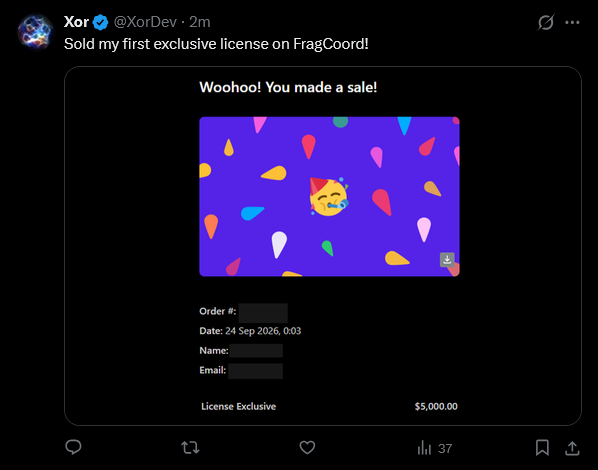Screen dimensions: 598x470
Task: Open Xor's profile avatar picture
Action: pos(35,32)
